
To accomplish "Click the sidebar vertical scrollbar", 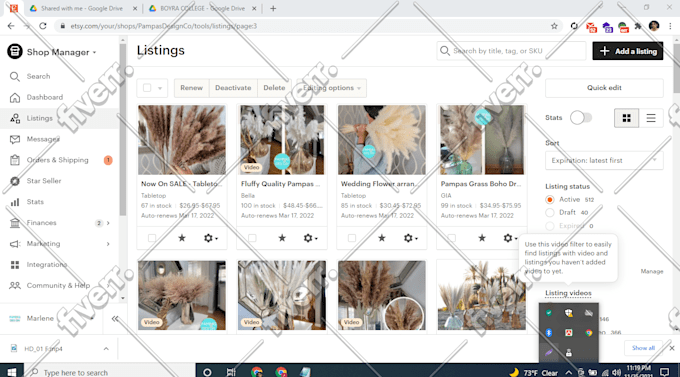I will pyautogui.click(x=123, y=130).
